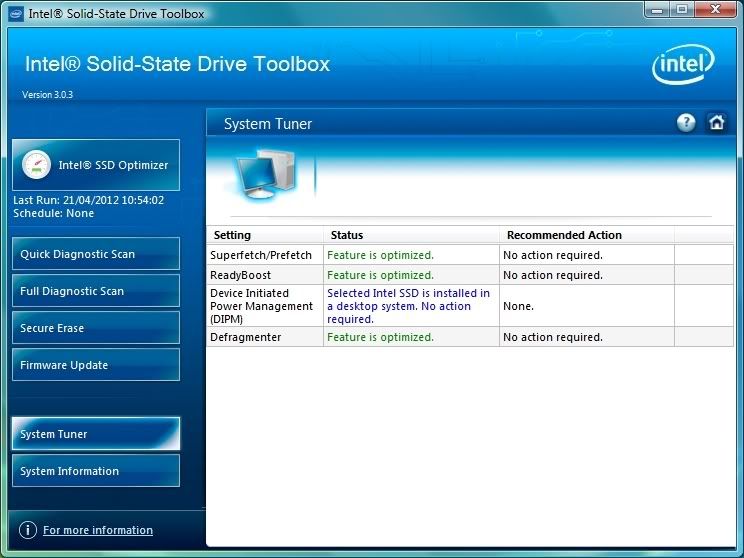Show the System Information page
This screenshot has width=744, height=558.
point(96,471)
